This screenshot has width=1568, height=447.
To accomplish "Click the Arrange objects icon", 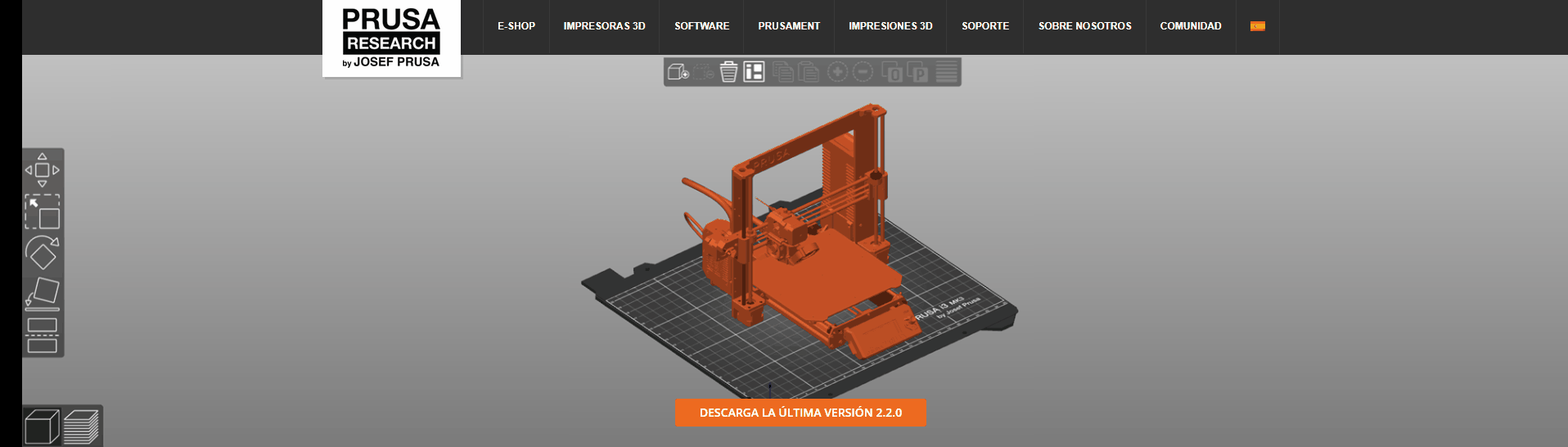I will (754, 72).
